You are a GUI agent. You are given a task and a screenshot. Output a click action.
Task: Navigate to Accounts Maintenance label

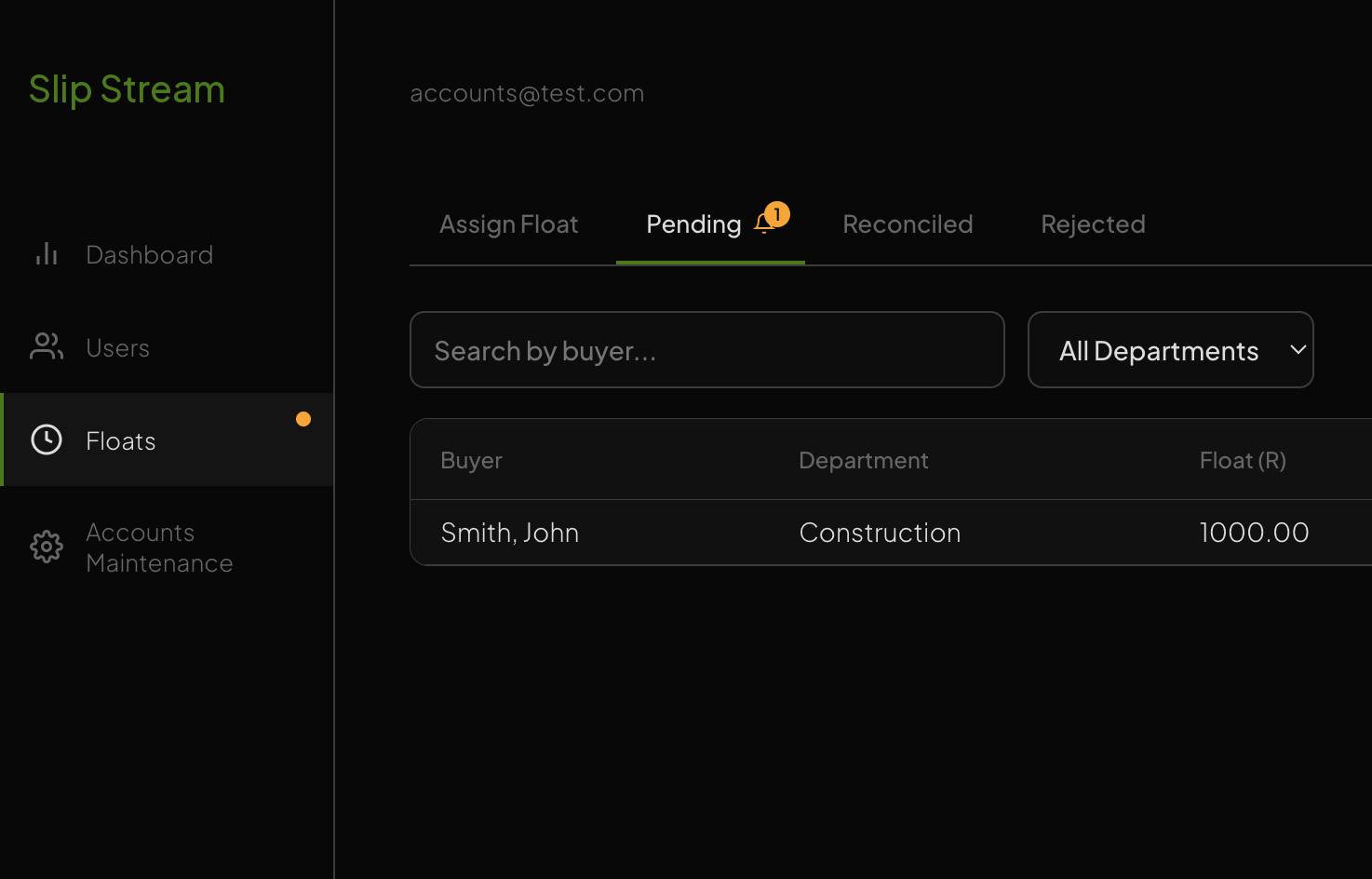(159, 548)
